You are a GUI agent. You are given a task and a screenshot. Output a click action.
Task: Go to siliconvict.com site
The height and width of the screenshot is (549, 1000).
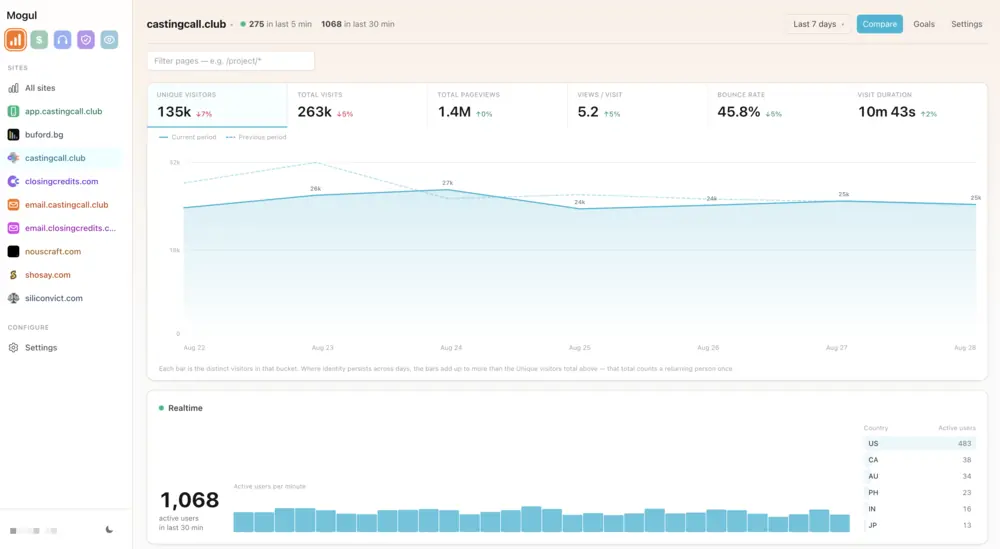pyautogui.click(x=54, y=298)
